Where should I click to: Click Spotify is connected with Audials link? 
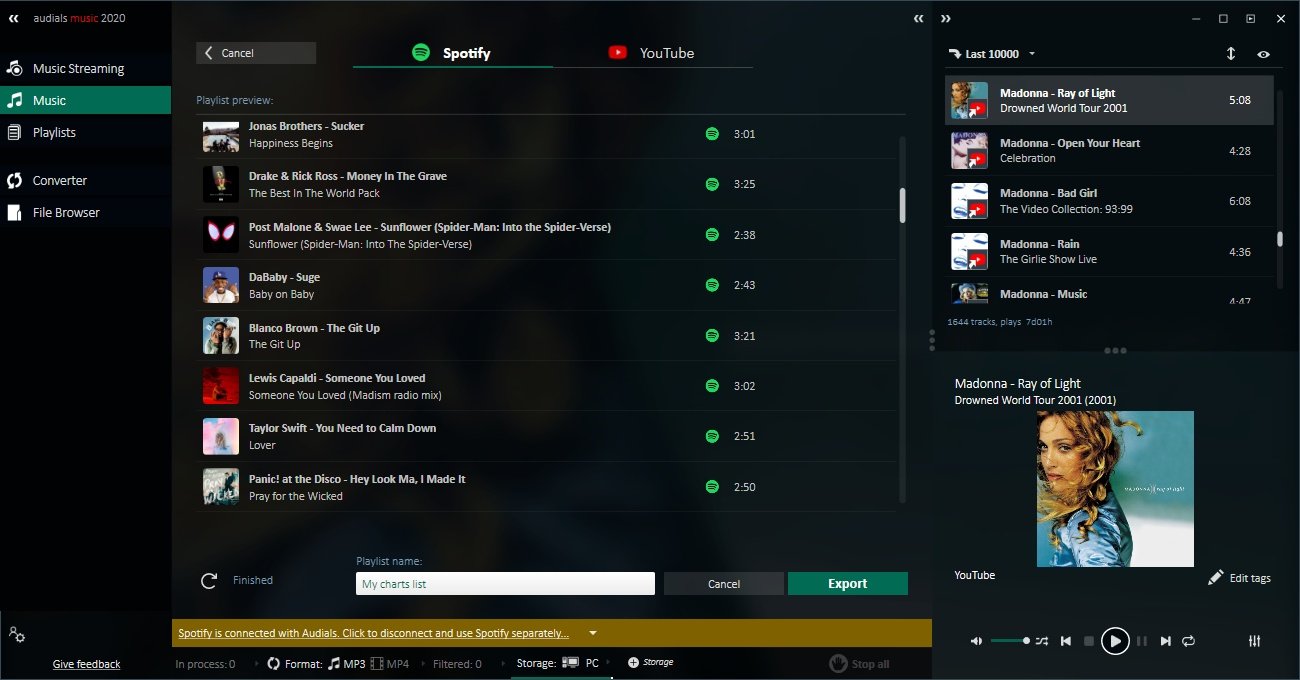click(374, 633)
